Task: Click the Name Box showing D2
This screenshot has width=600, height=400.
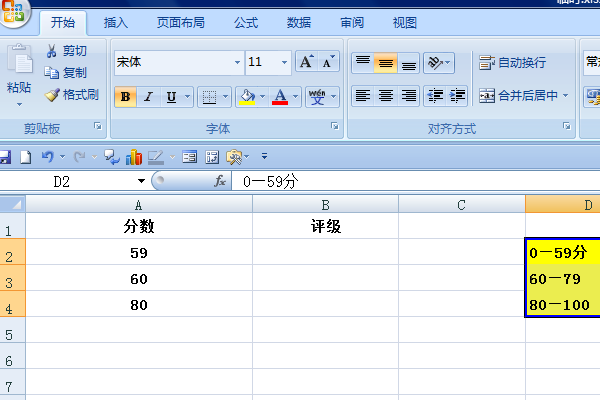Action: pos(67,181)
